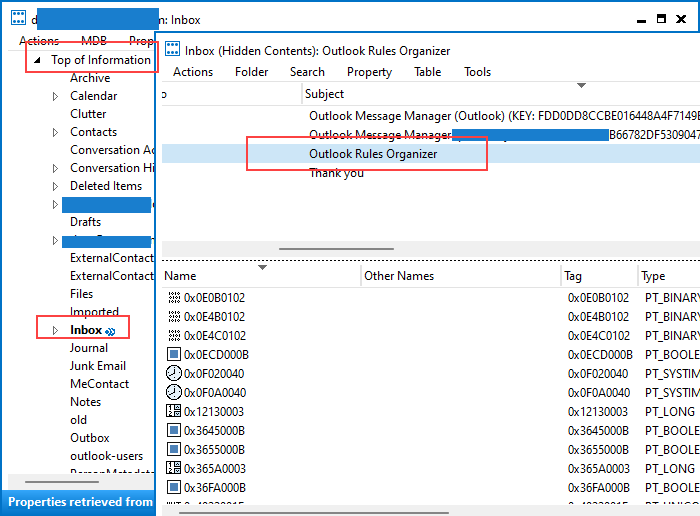Select the Imported folder
The image size is (700, 516).
(x=94, y=312)
